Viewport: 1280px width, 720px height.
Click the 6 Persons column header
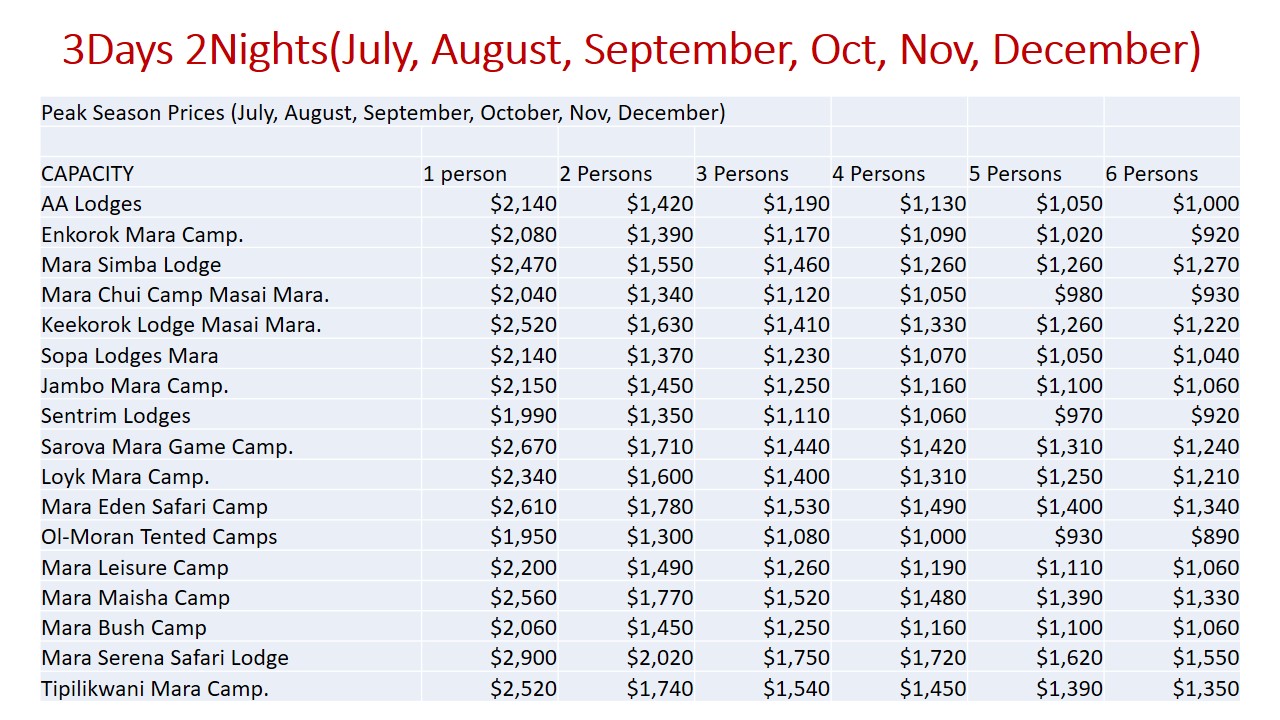point(1151,174)
